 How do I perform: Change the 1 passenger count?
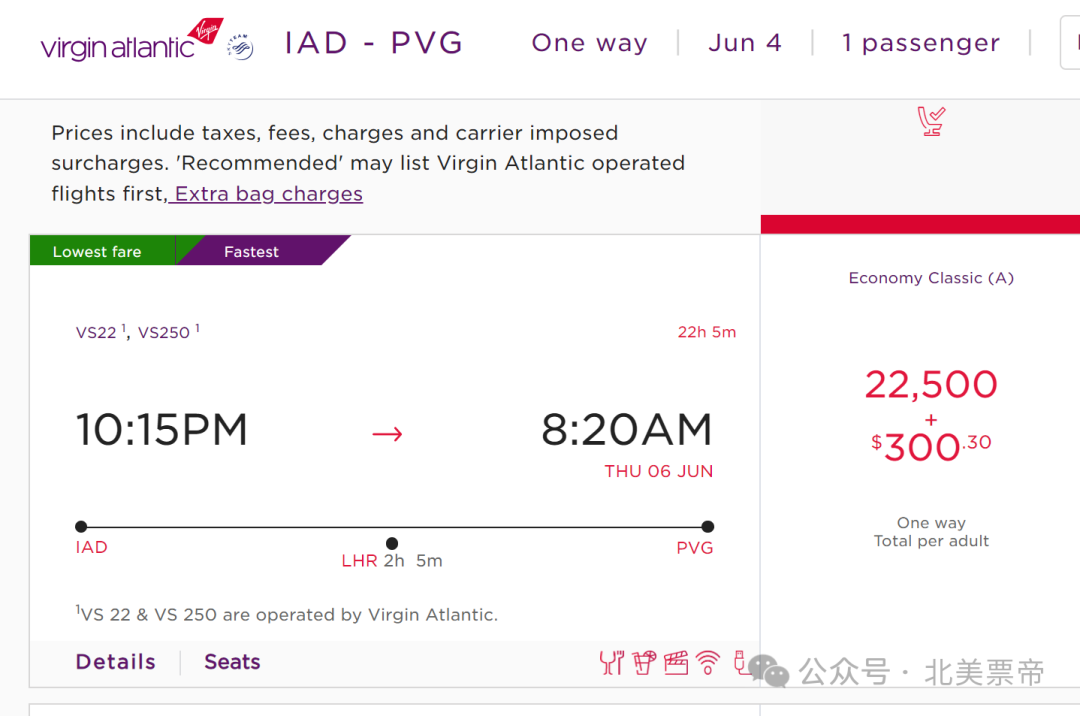click(921, 43)
